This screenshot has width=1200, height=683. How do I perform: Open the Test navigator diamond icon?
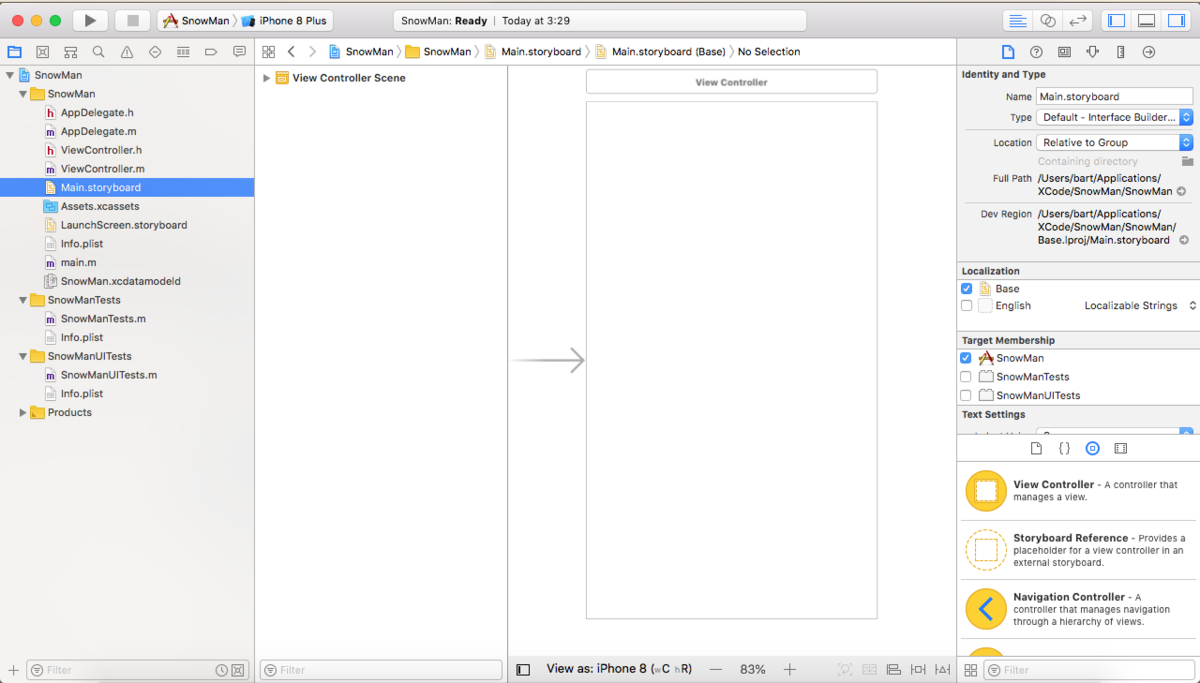point(154,51)
